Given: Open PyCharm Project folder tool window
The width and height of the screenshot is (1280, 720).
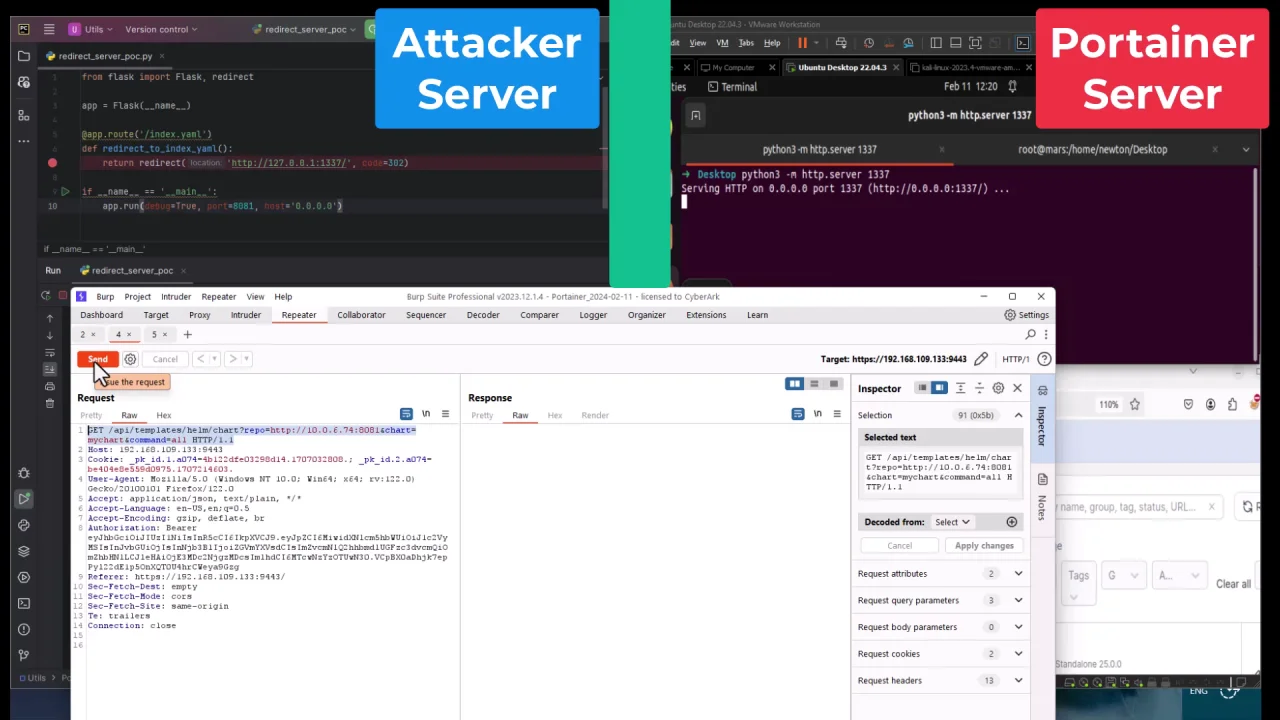Looking at the screenshot, I should point(24,56).
